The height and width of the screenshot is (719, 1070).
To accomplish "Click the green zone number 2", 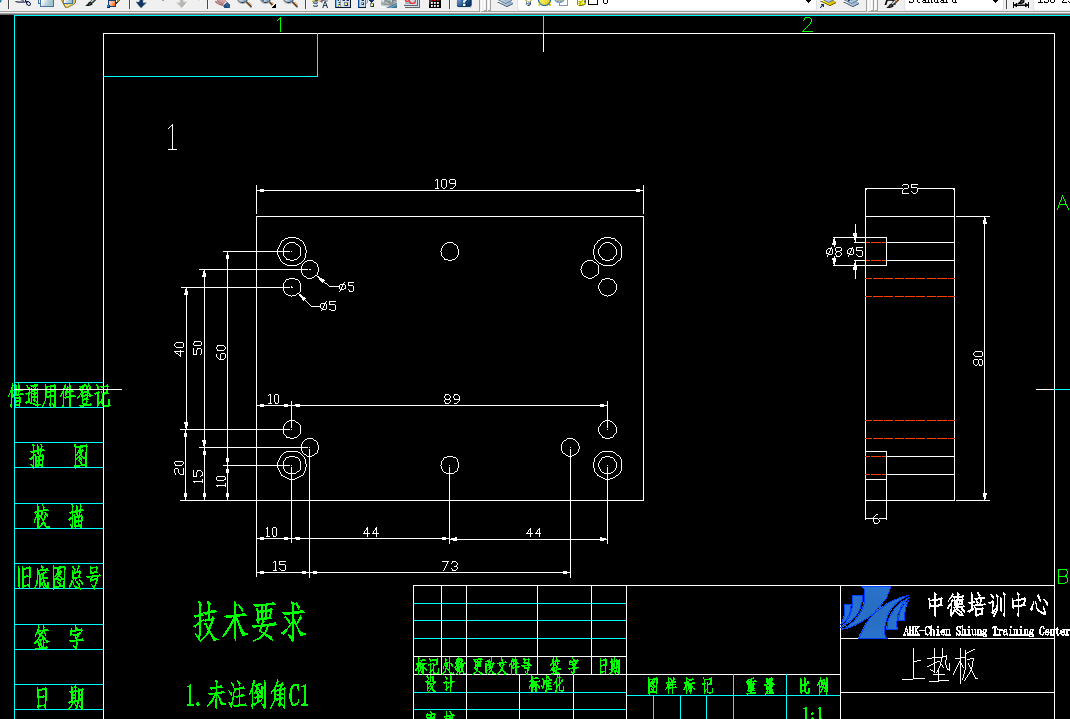I will [x=807, y=25].
